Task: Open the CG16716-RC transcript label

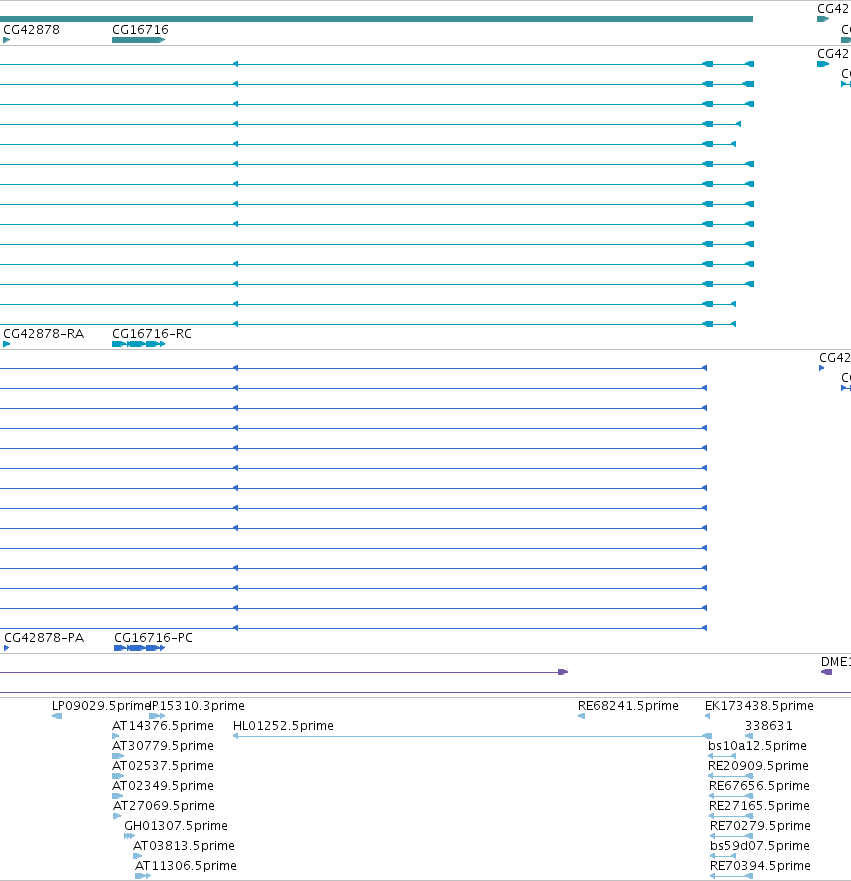Action: (152, 334)
